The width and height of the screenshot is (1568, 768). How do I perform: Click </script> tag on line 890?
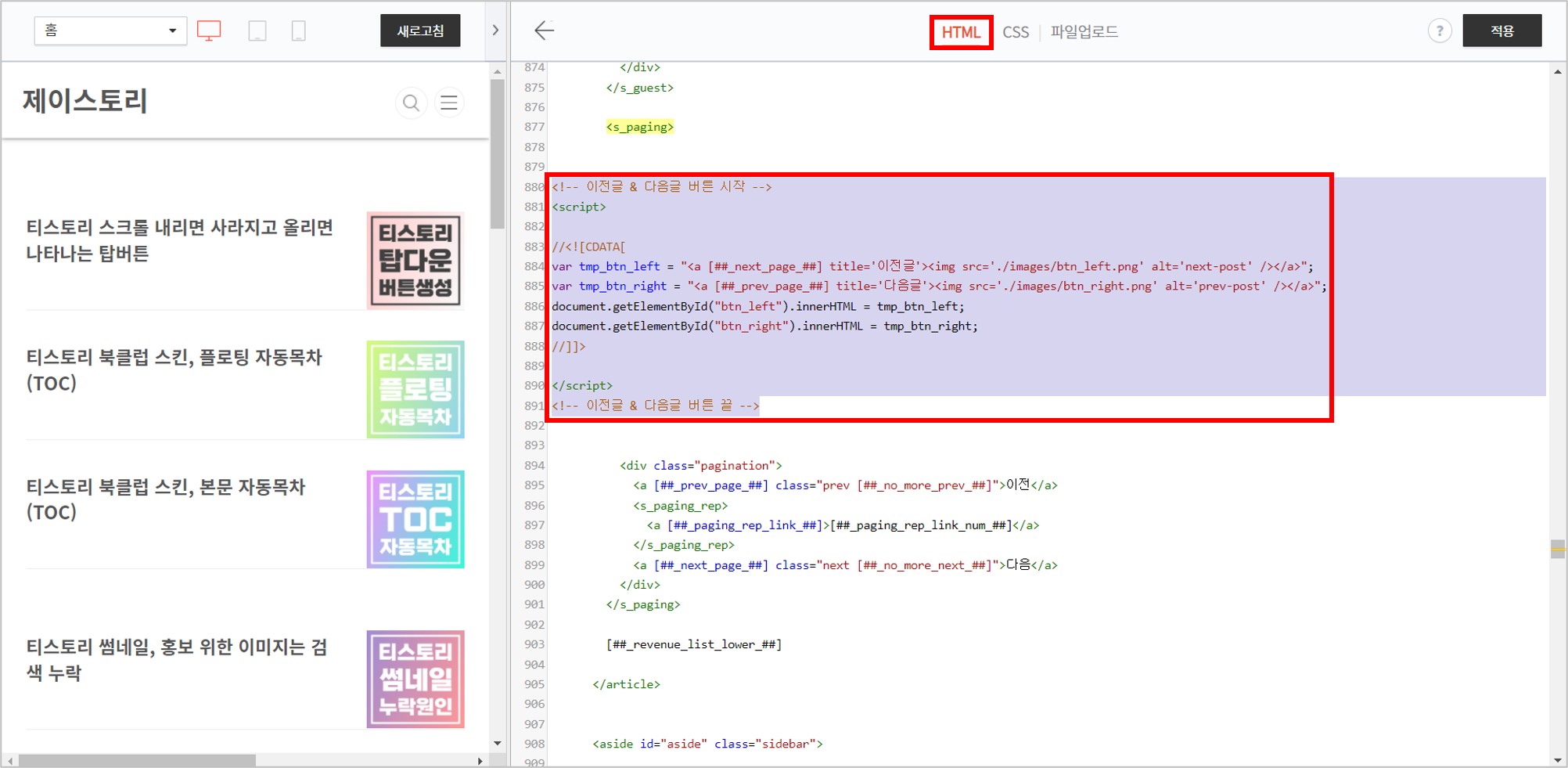(582, 385)
